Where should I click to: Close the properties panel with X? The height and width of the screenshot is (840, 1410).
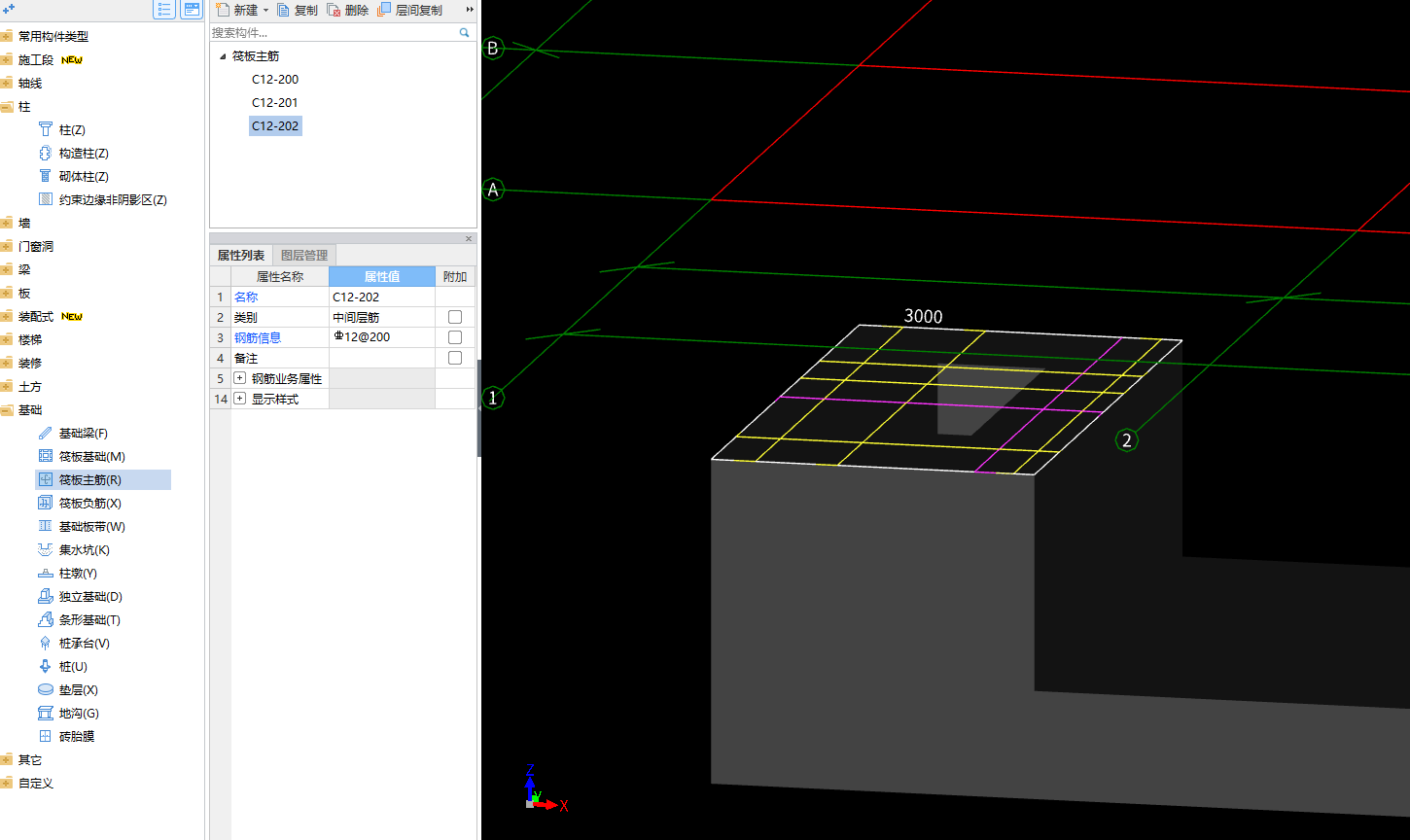469,238
